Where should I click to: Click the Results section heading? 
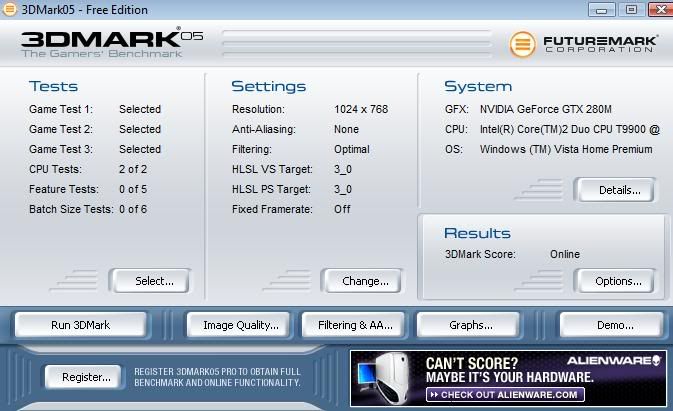[x=477, y=233]
